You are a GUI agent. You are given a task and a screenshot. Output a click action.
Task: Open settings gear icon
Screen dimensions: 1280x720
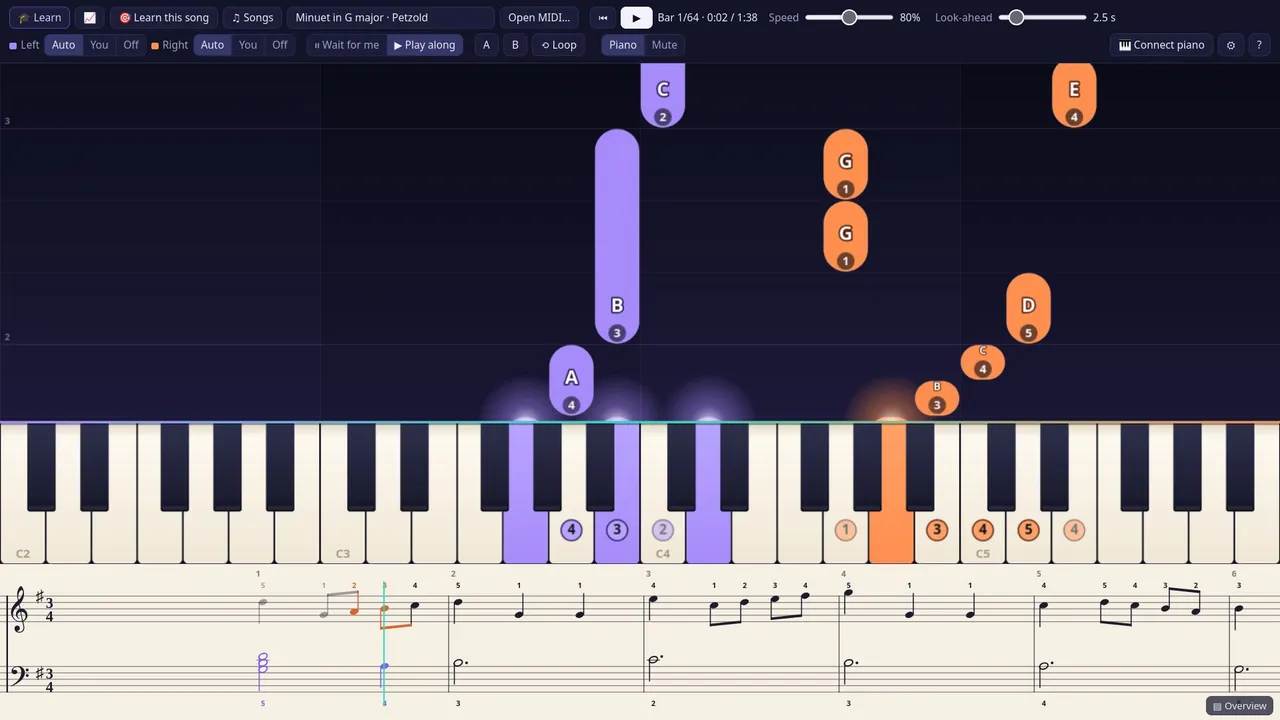click(x=1231, y=45)
